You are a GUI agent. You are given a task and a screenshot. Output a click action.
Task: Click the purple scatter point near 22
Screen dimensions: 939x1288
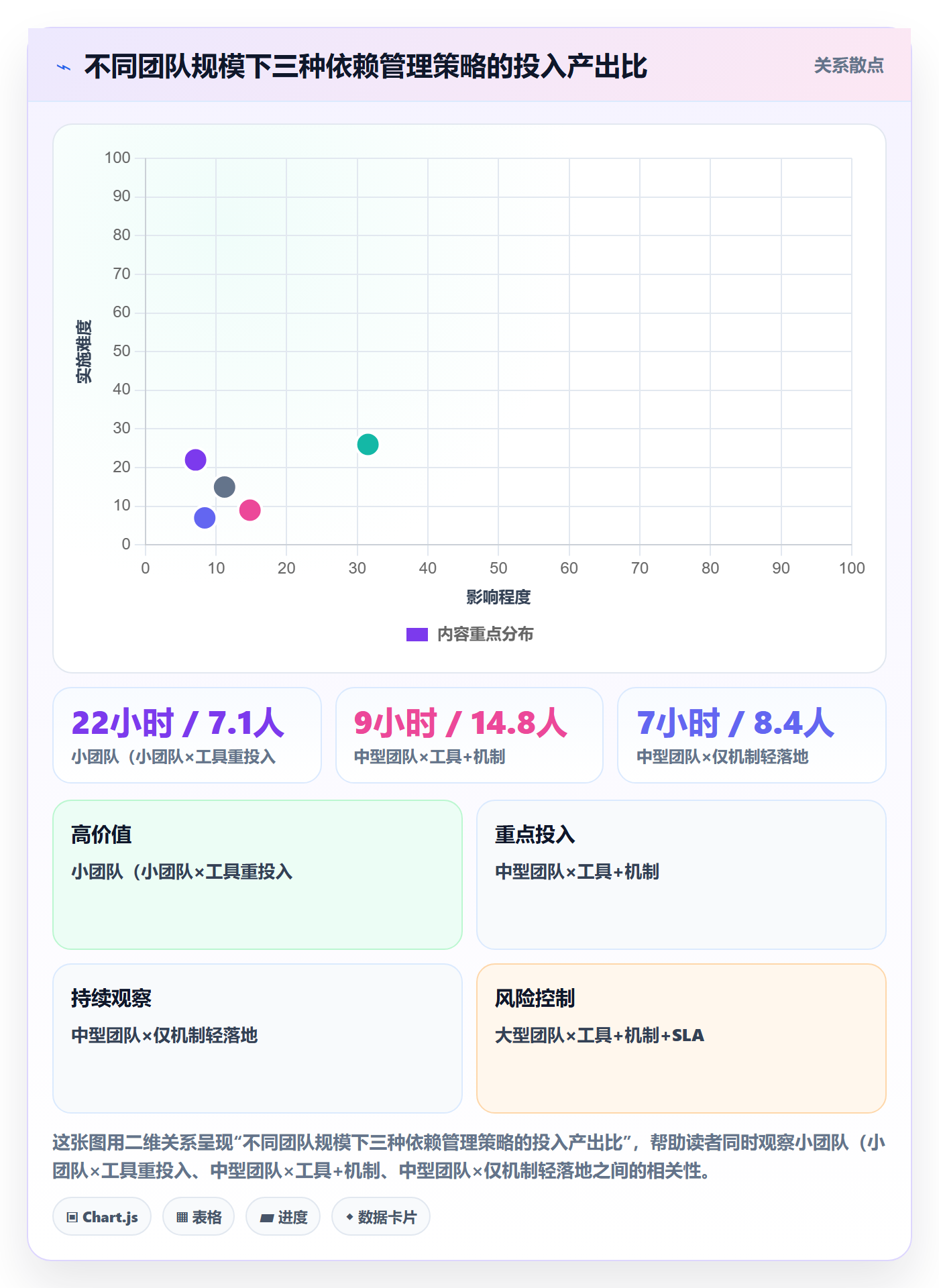click(x=195, y=460)
